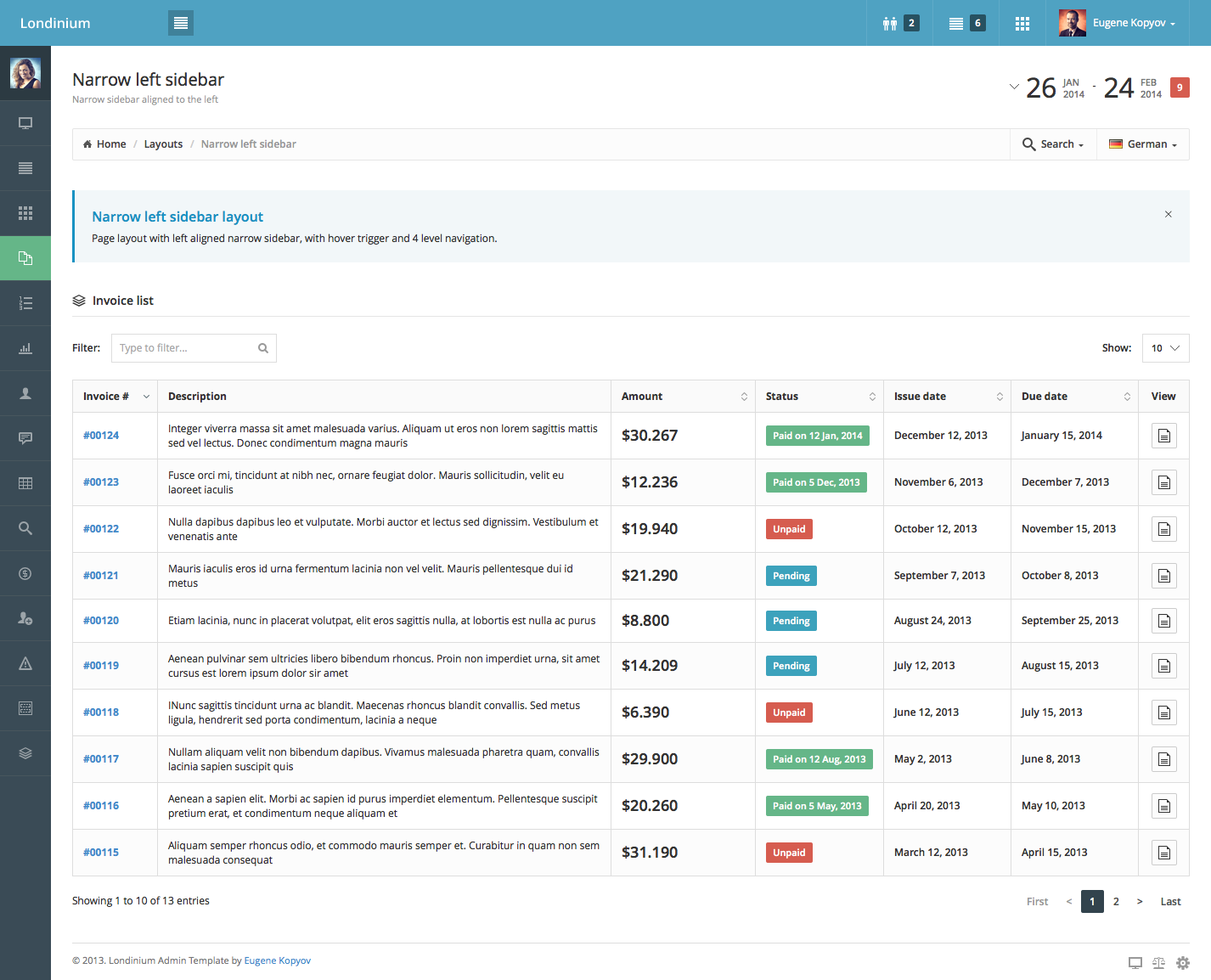View document for invoice #00116
Viewport: 1211px width, 980px height.
pyautogui.click(x=1164, y=806)
